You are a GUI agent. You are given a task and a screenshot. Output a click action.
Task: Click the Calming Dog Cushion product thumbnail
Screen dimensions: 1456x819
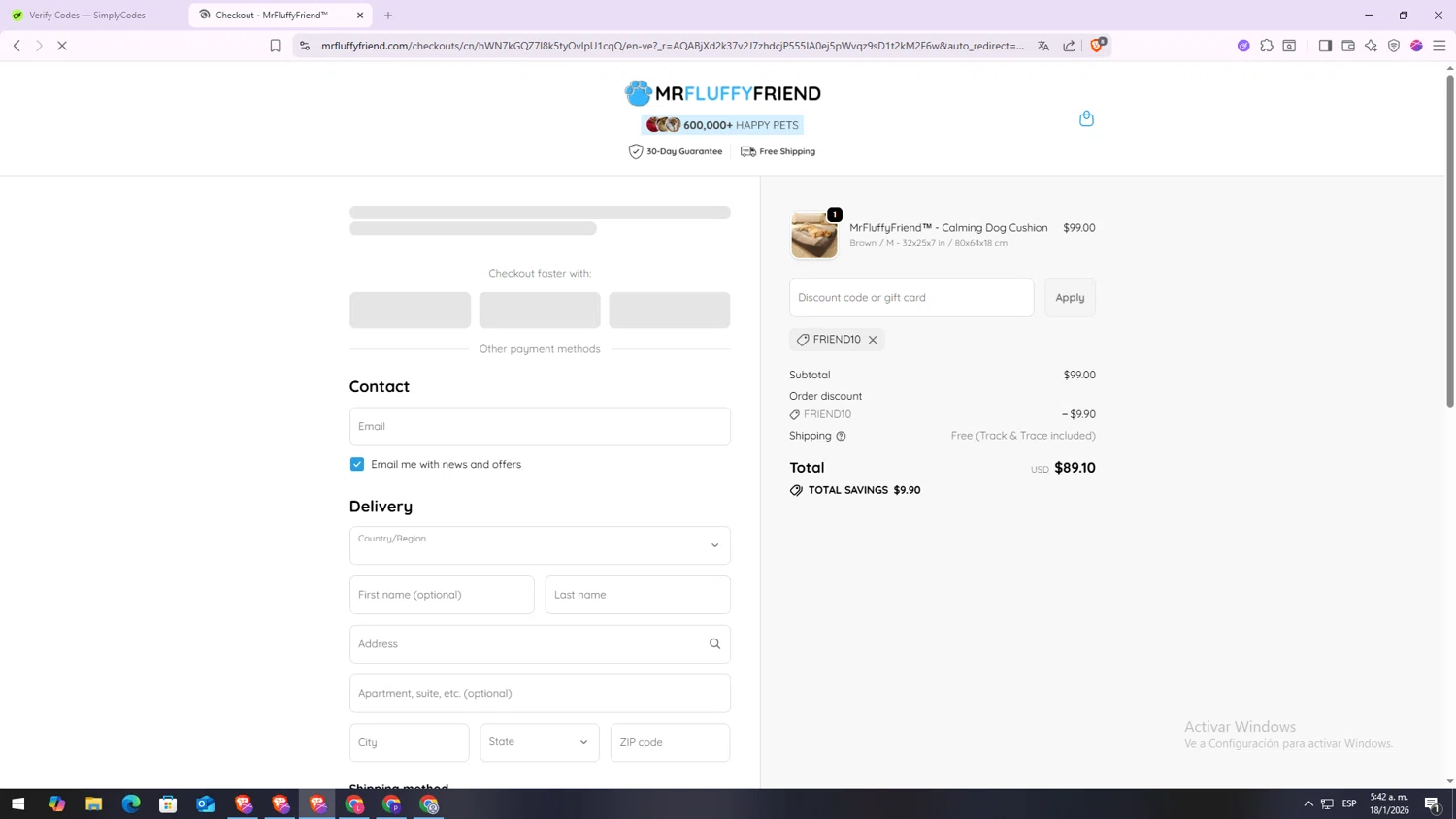click(x=814, y=235)
